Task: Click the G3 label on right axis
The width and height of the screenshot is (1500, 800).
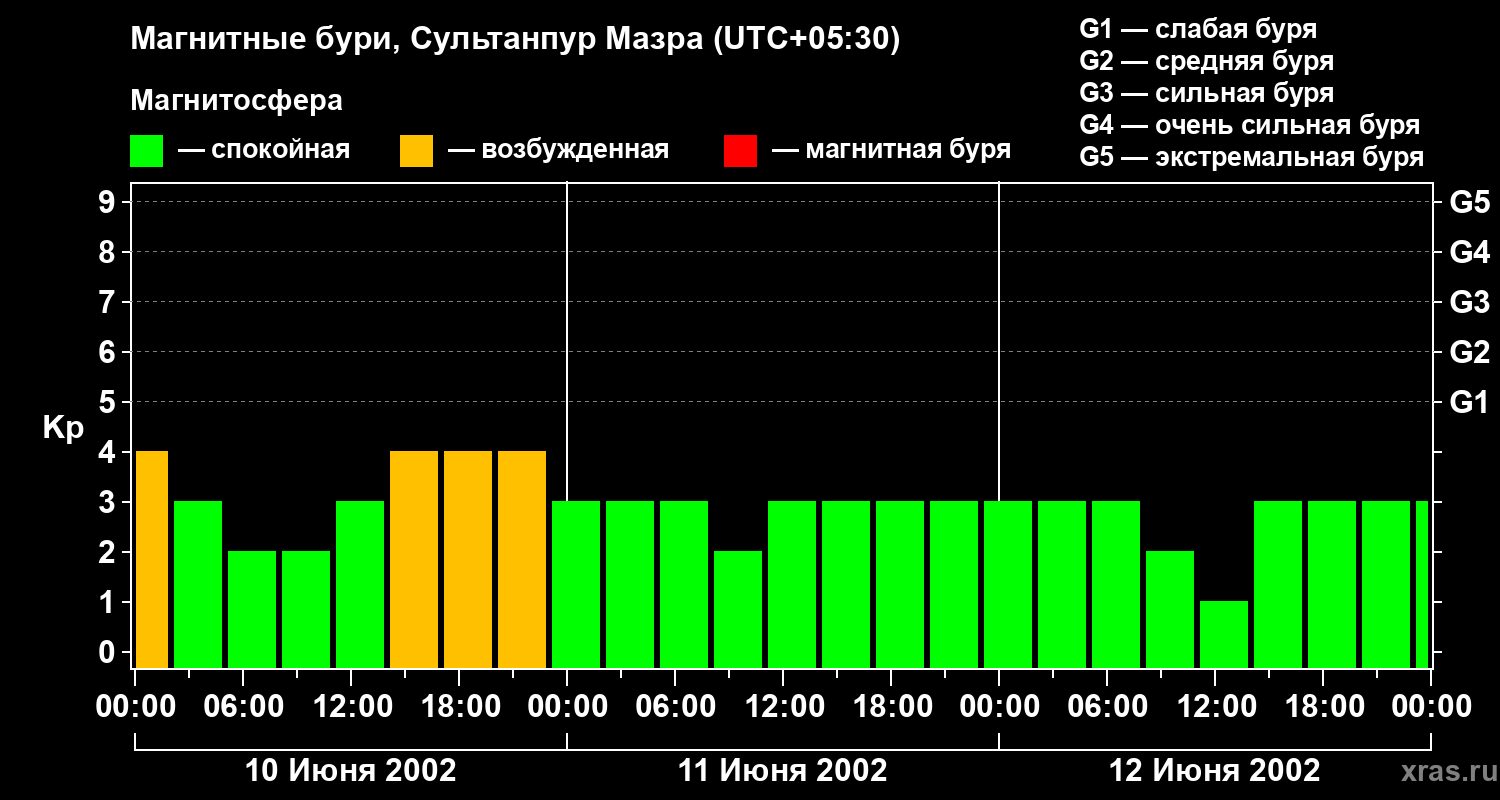Action: pyautogui.click(x=1470, y=303)
